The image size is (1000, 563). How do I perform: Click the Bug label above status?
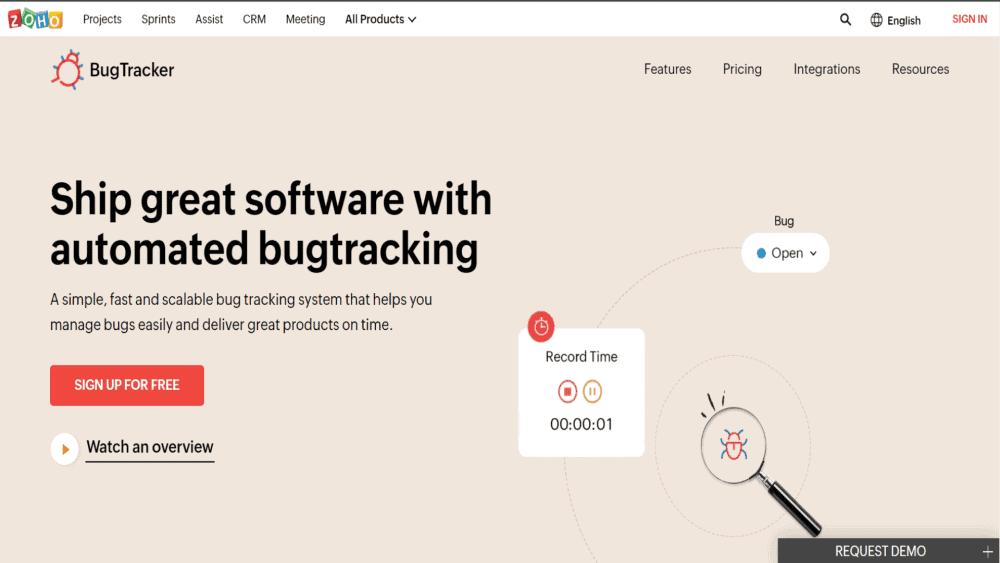[784, 221]
